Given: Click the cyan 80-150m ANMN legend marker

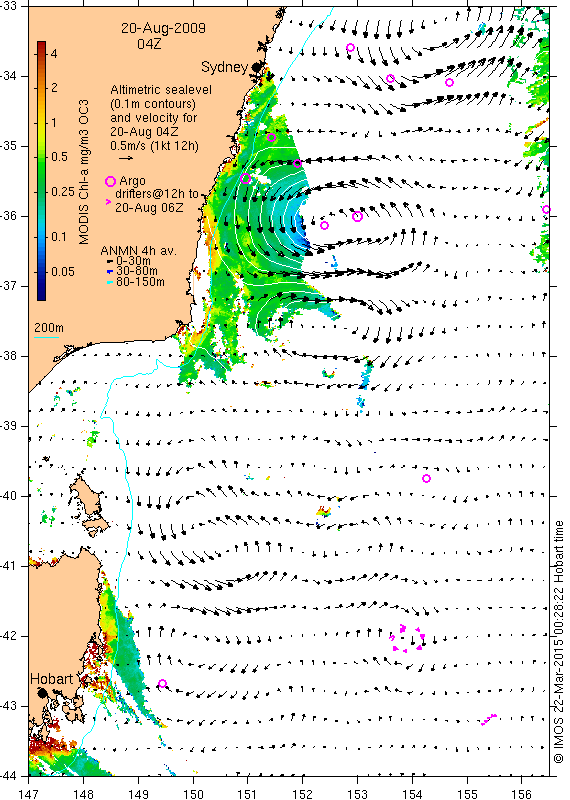Looking at the screenshot, I should (109, 282).
